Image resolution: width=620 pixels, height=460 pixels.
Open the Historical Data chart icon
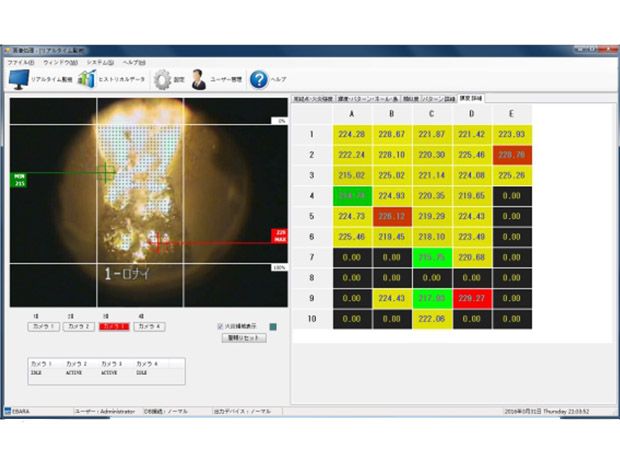pyautogui.click(x=87, y=79)
